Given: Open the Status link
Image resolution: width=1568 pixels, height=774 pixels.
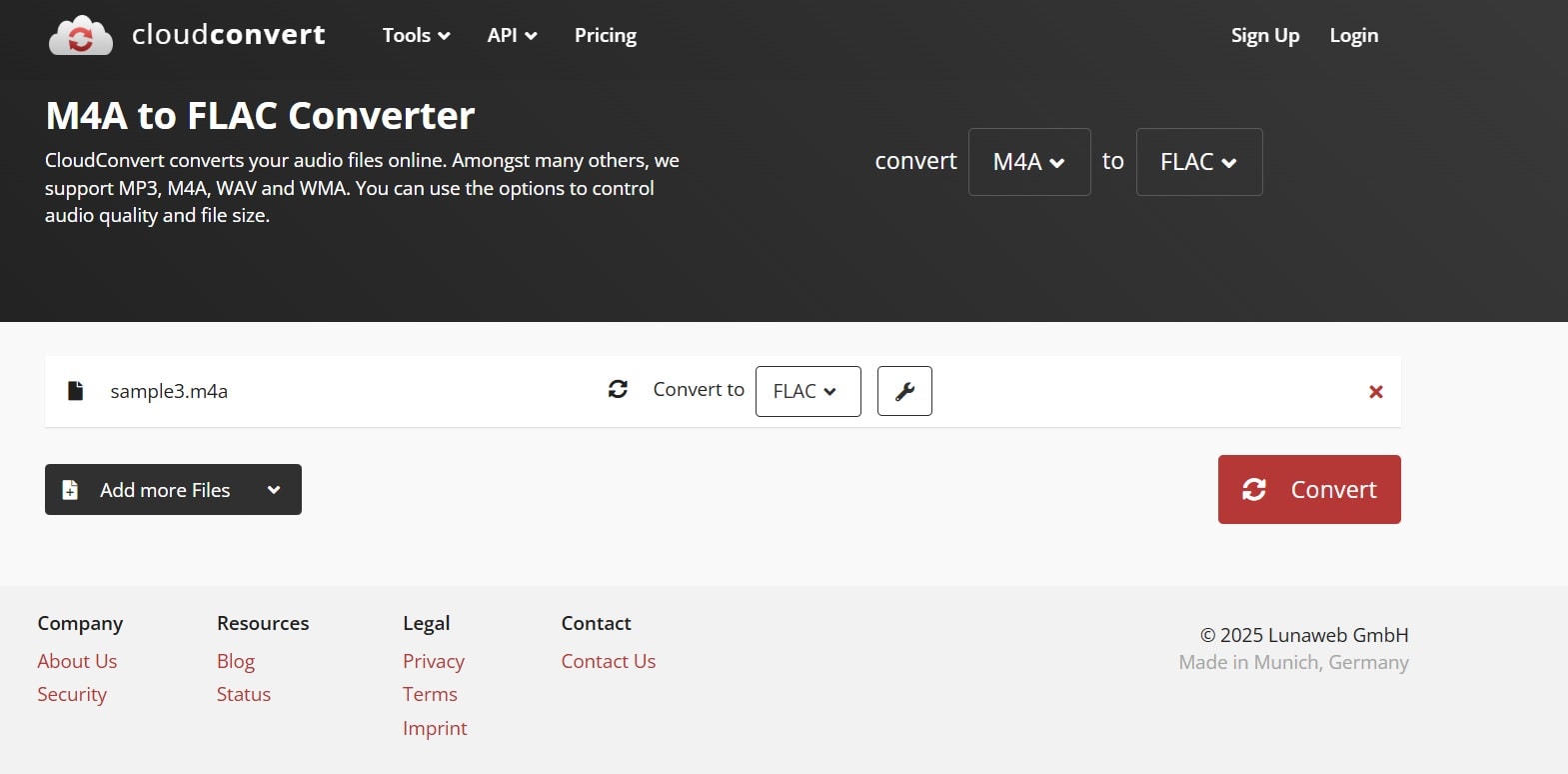Looking at the screenshot, I should 244,694.
